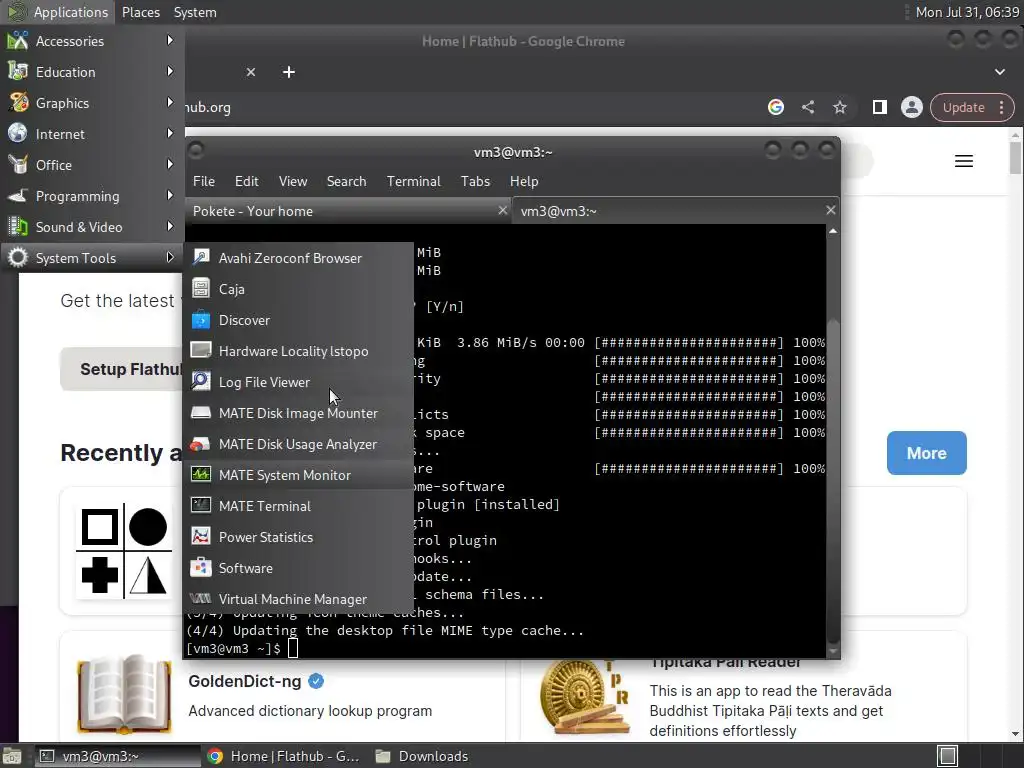Switch to the Pokete - Your home tab
1024x768 pixels.
click(x=347, y=211)
